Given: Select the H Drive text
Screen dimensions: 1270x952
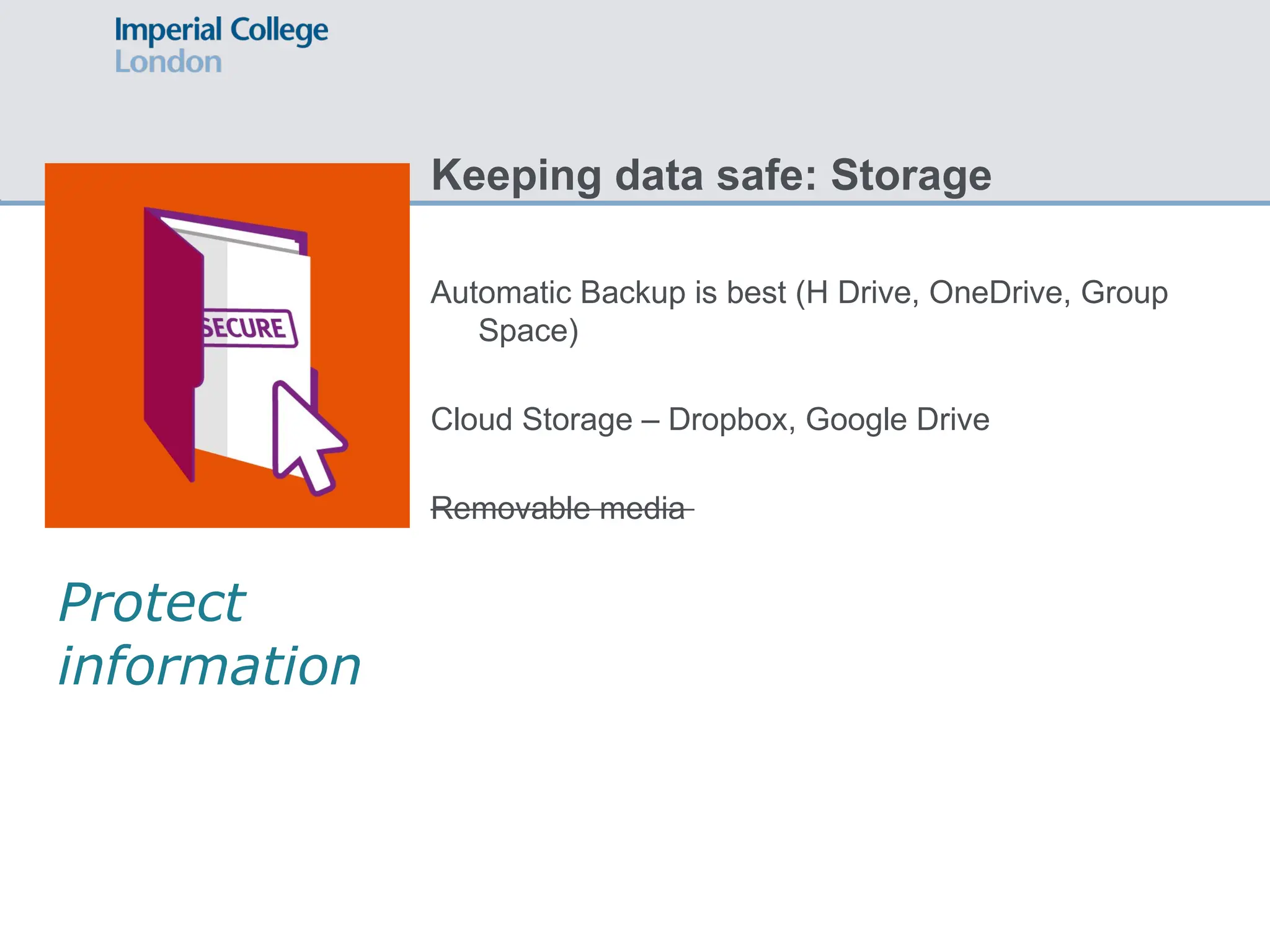Looking at the screenshot, I should pos(863,293).
